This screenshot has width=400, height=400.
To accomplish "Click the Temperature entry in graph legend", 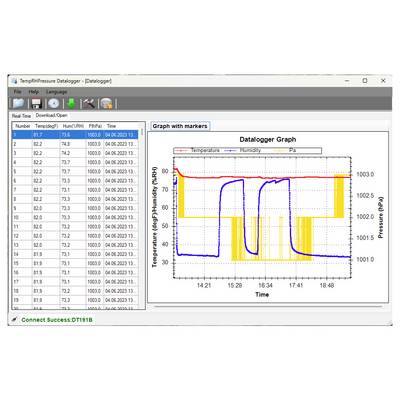I will pyautogui.click(x=198, y=150).
